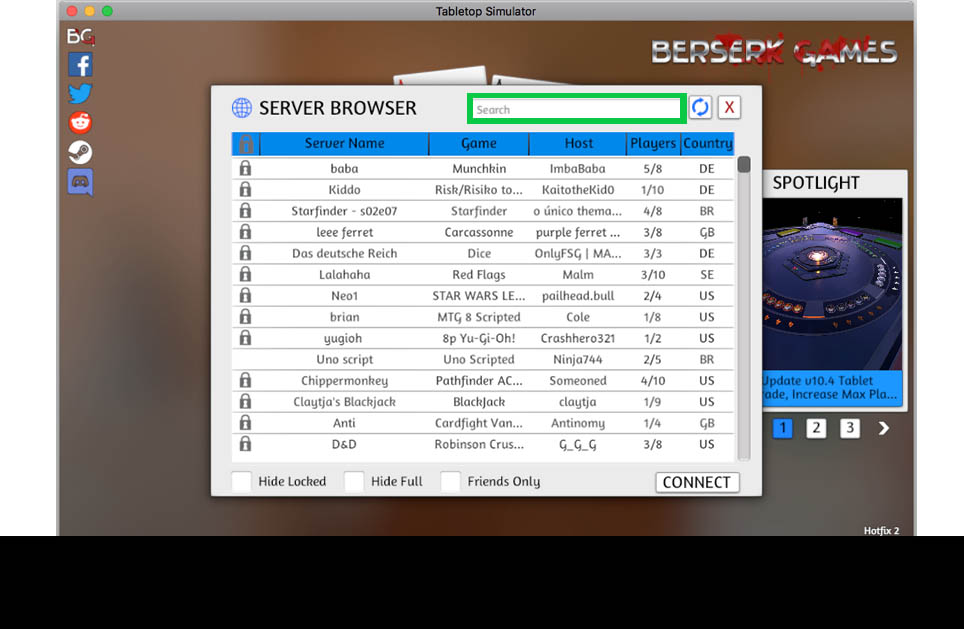Select the MTG 8 Scripted game cell

tap(479, 317)
